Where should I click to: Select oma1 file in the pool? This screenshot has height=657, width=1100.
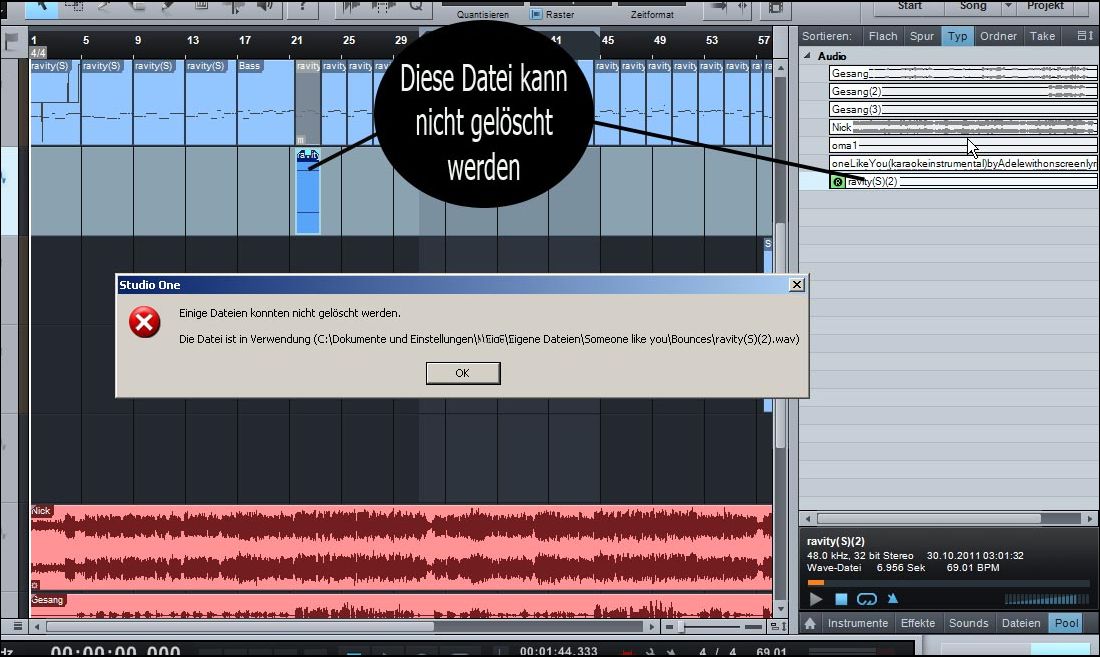[x=962, y=146]
